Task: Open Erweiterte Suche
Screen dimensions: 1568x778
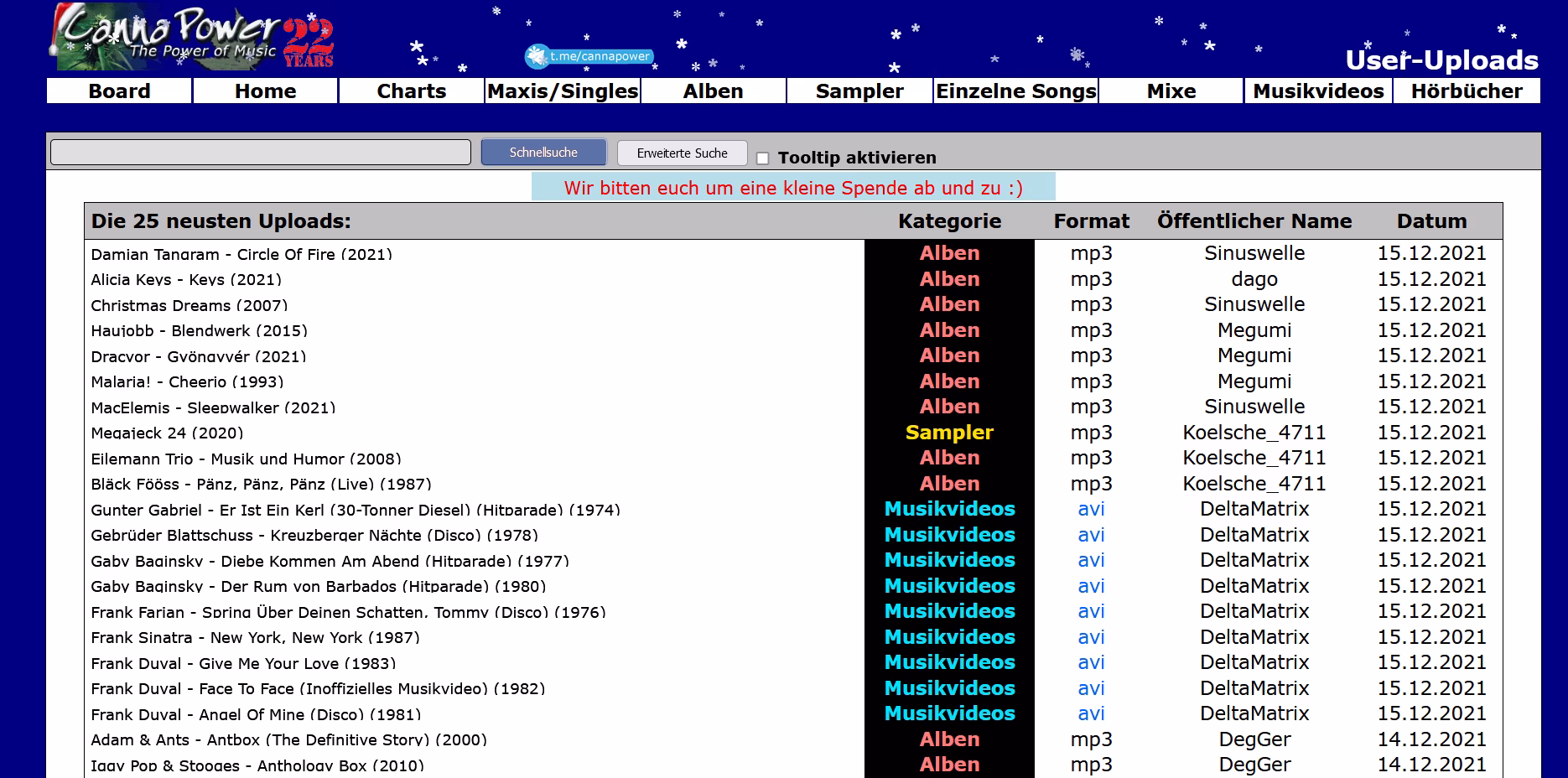Action: [x=682, y=153]
